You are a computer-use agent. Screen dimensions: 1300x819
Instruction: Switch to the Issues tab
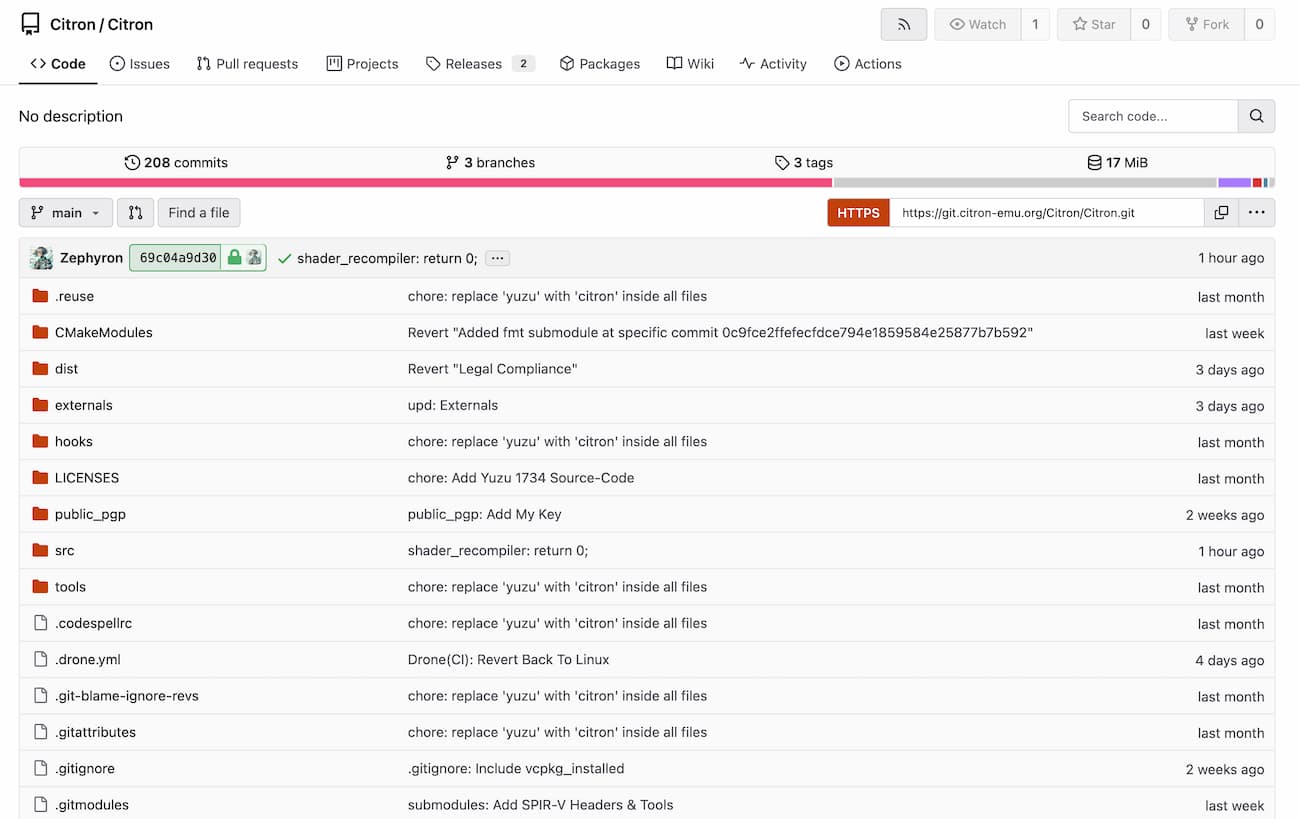coord(139,64)
